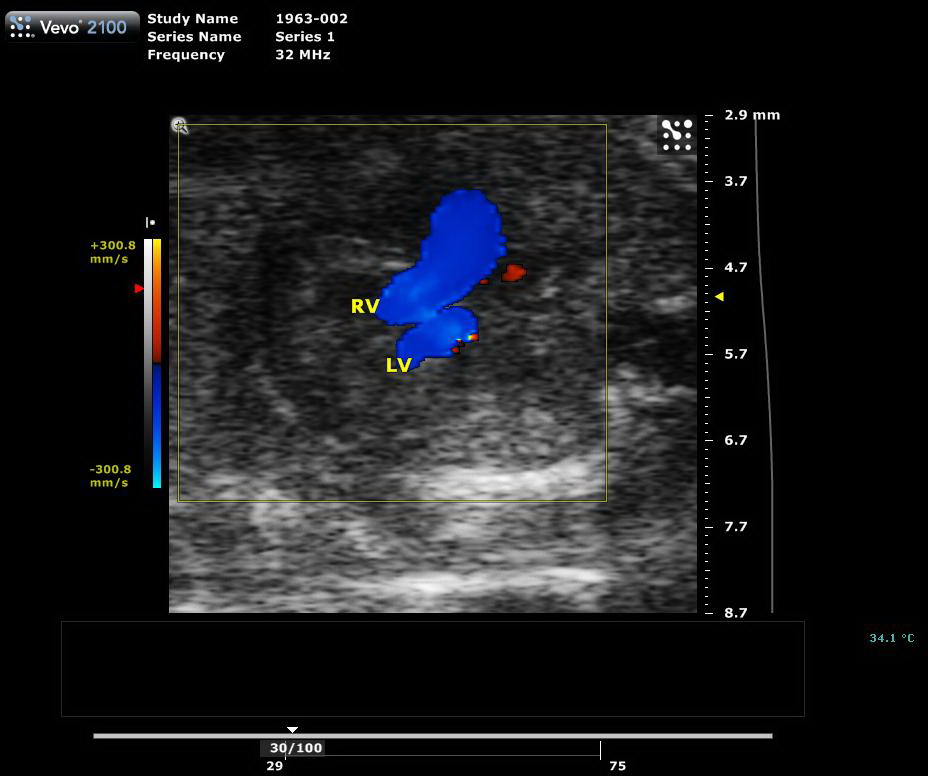
Task: Click series name value Series 1
Action: point(305,37)
